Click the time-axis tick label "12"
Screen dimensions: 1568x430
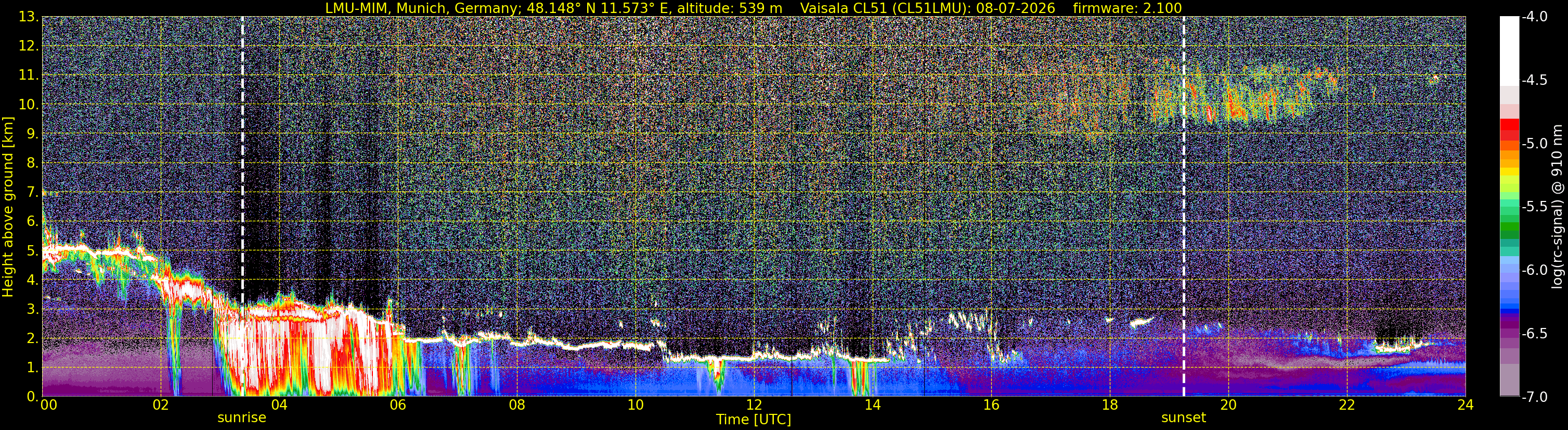coord(754,405)
